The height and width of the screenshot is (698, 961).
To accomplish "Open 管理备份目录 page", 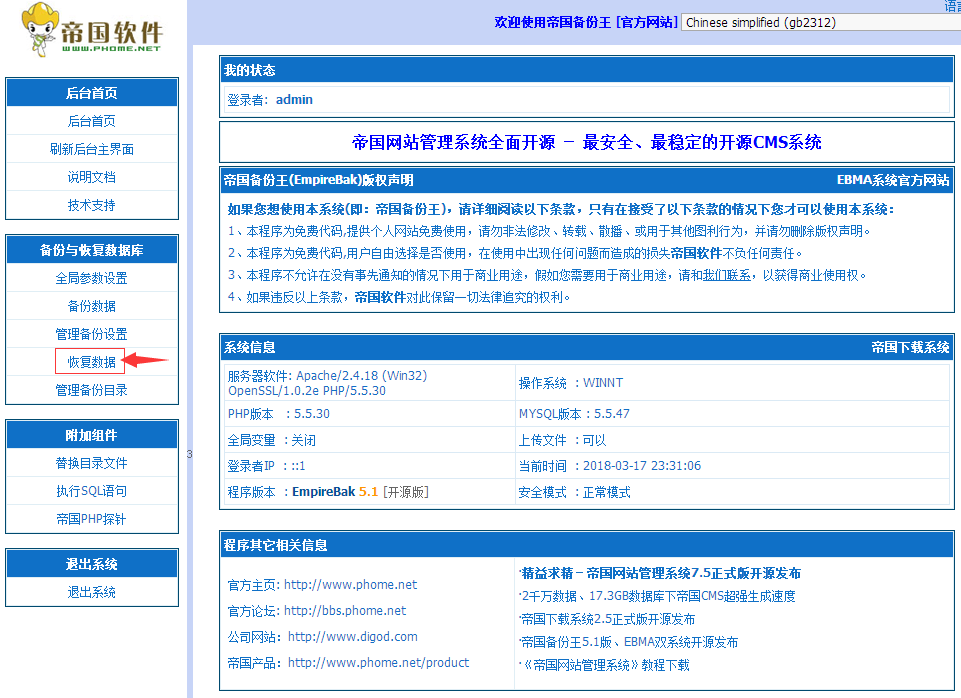I will pos(91,390).
